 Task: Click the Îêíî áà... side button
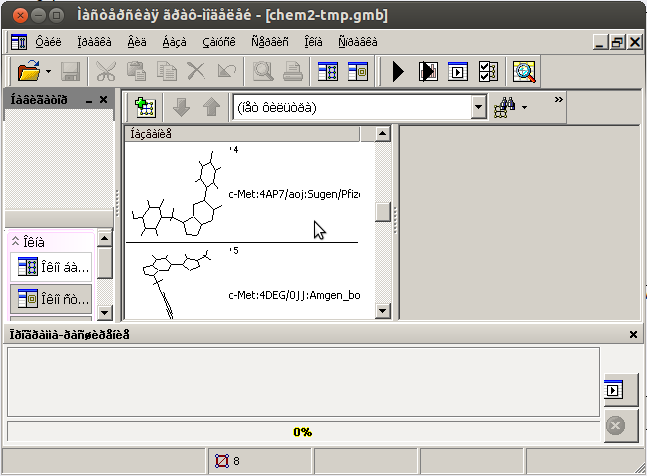tap(51, 267)
